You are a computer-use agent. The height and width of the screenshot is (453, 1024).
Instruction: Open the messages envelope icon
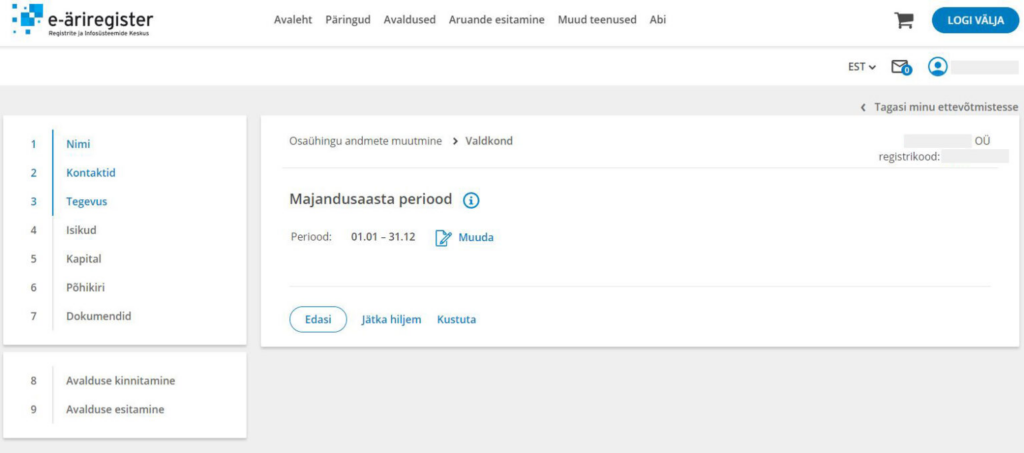click(x=901, y=67)
